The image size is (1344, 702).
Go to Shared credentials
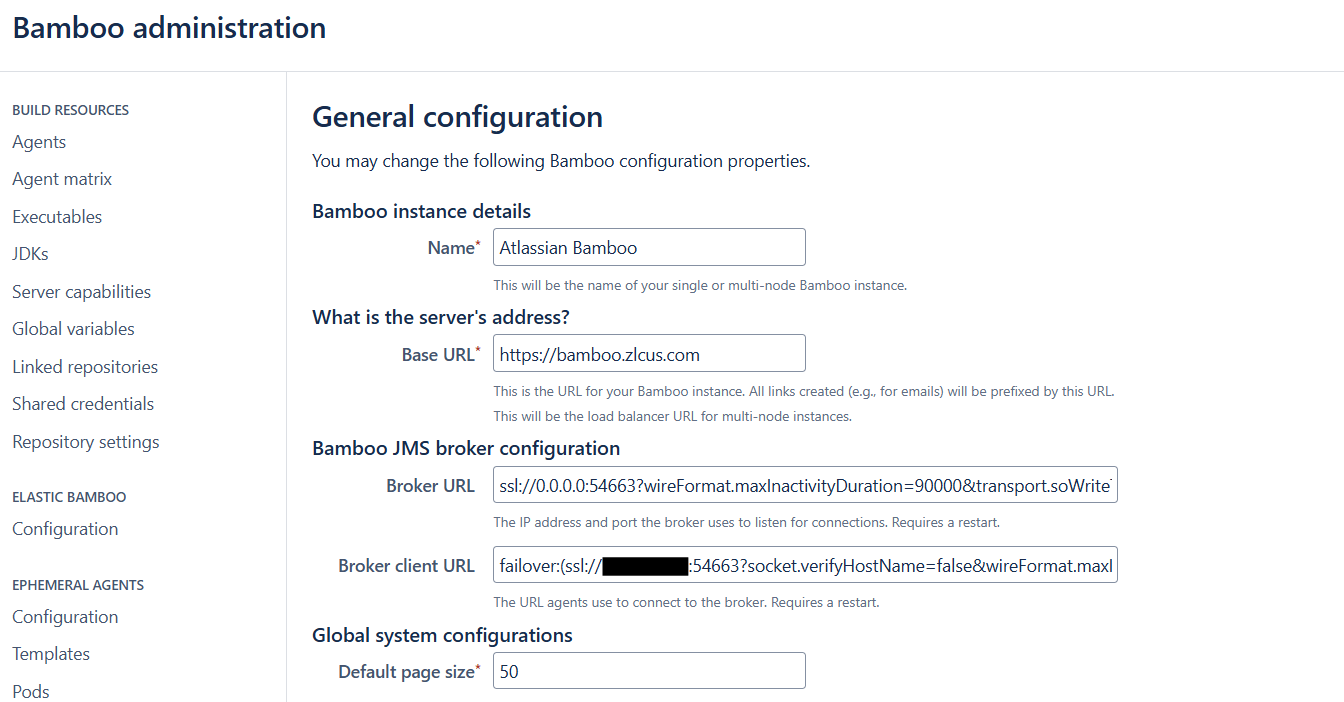click(x=83, y=404)
